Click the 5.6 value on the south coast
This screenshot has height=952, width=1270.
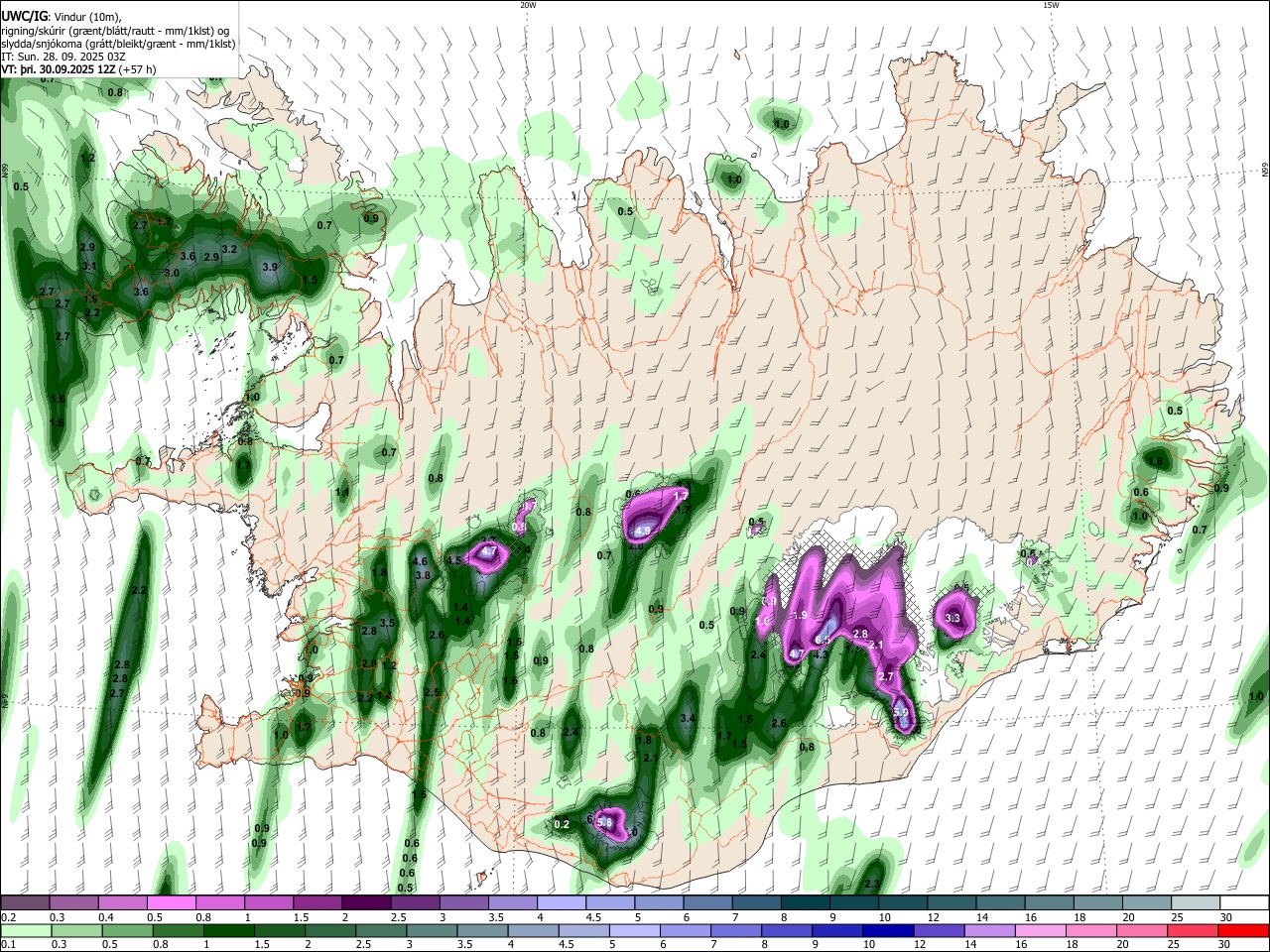(604, 822)
